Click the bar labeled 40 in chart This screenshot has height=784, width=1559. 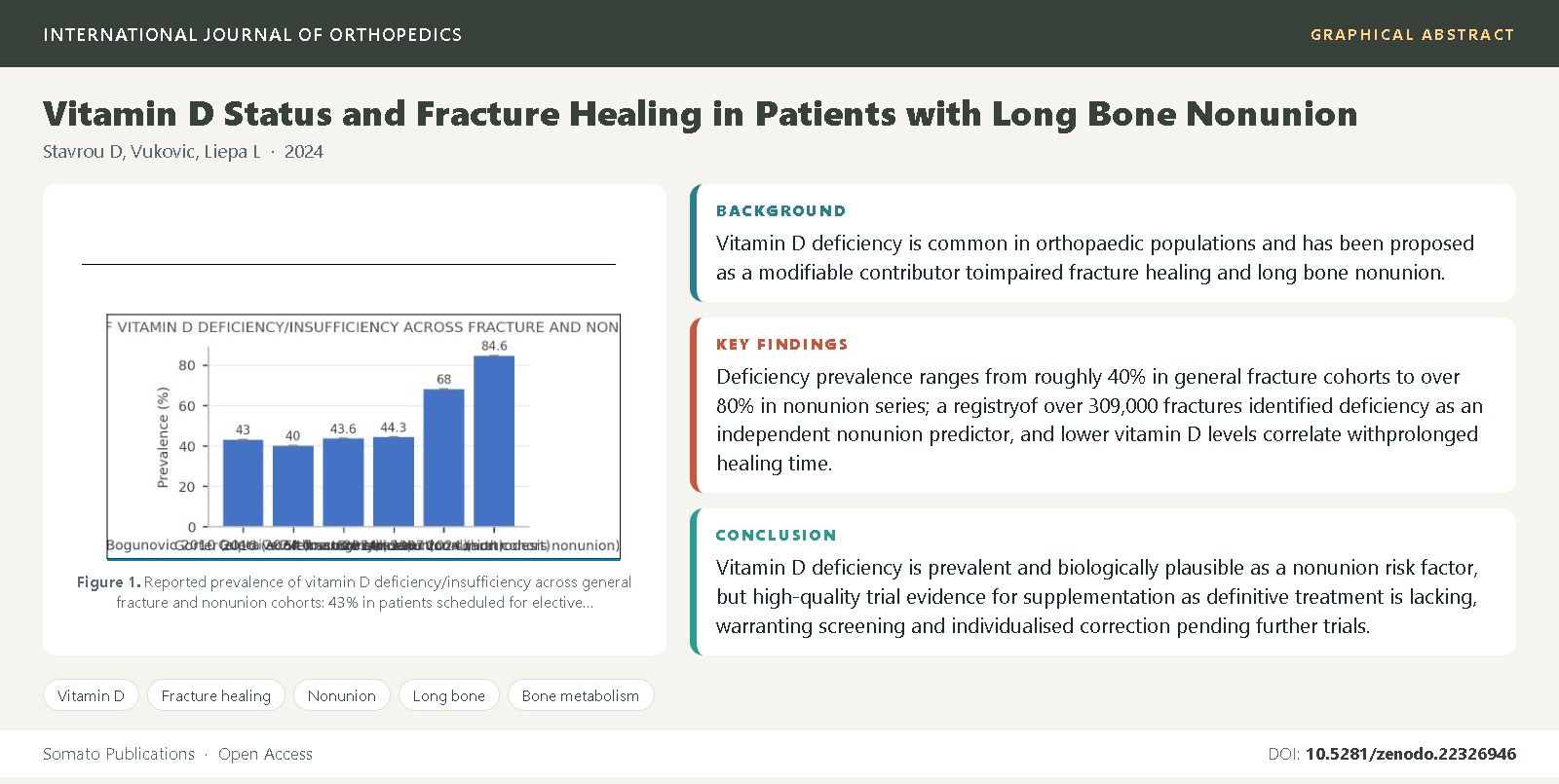(293, 486)
